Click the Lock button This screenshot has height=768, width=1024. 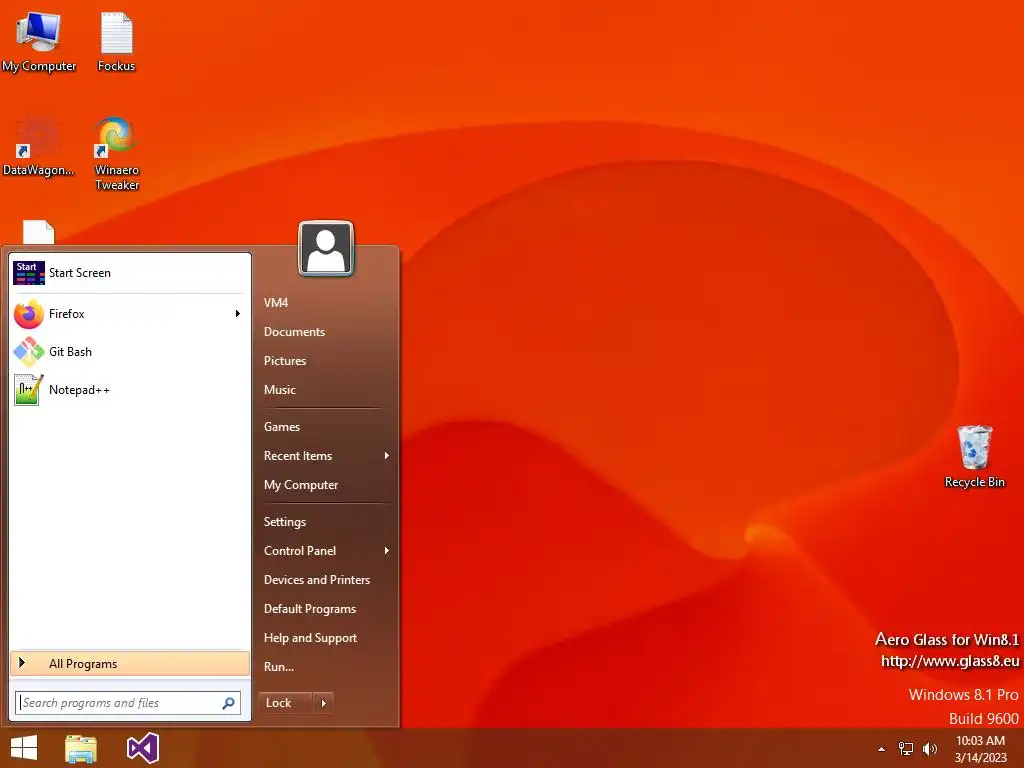pos(286,703)
